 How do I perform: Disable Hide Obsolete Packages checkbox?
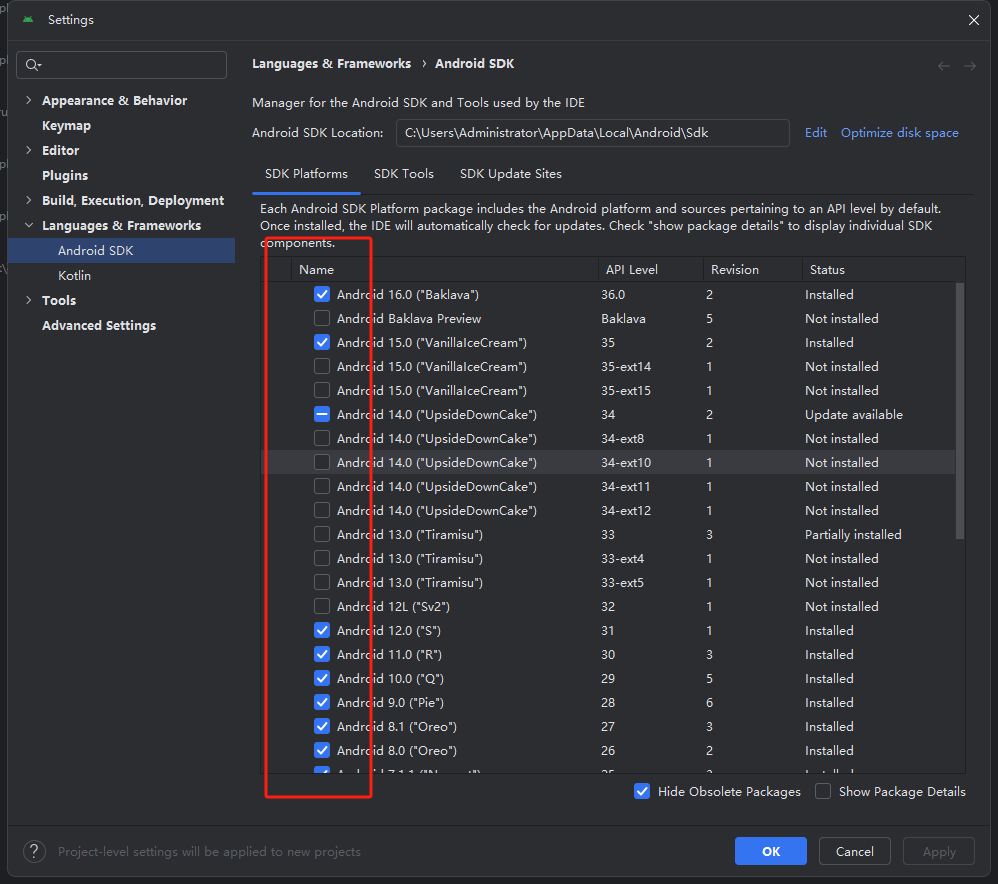642,791
